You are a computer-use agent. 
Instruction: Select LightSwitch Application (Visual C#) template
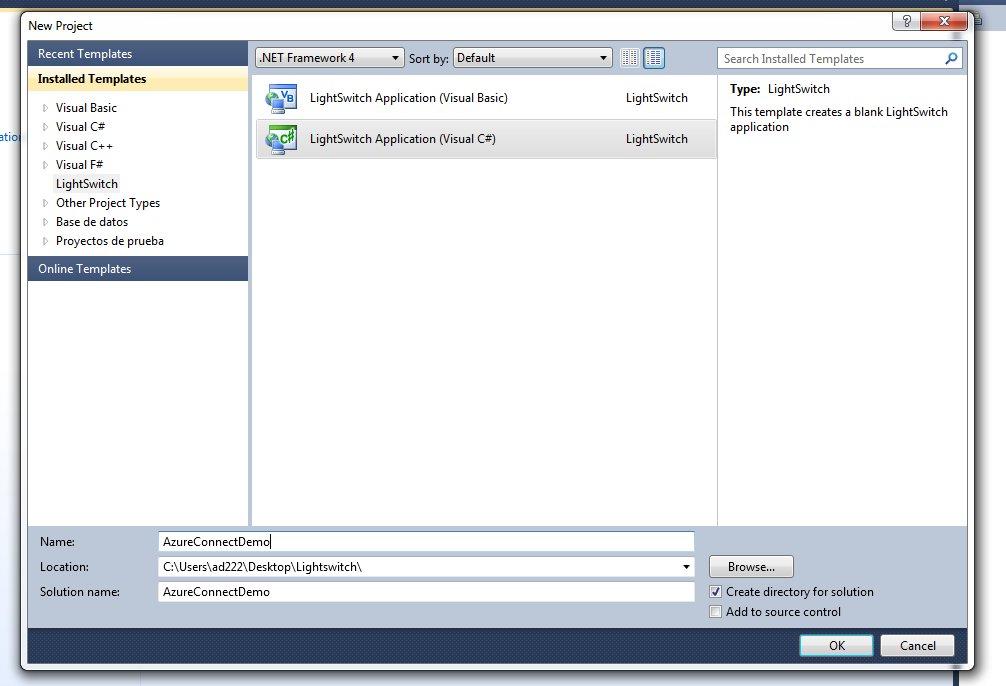pyautogui.click(x=486, y=139)
